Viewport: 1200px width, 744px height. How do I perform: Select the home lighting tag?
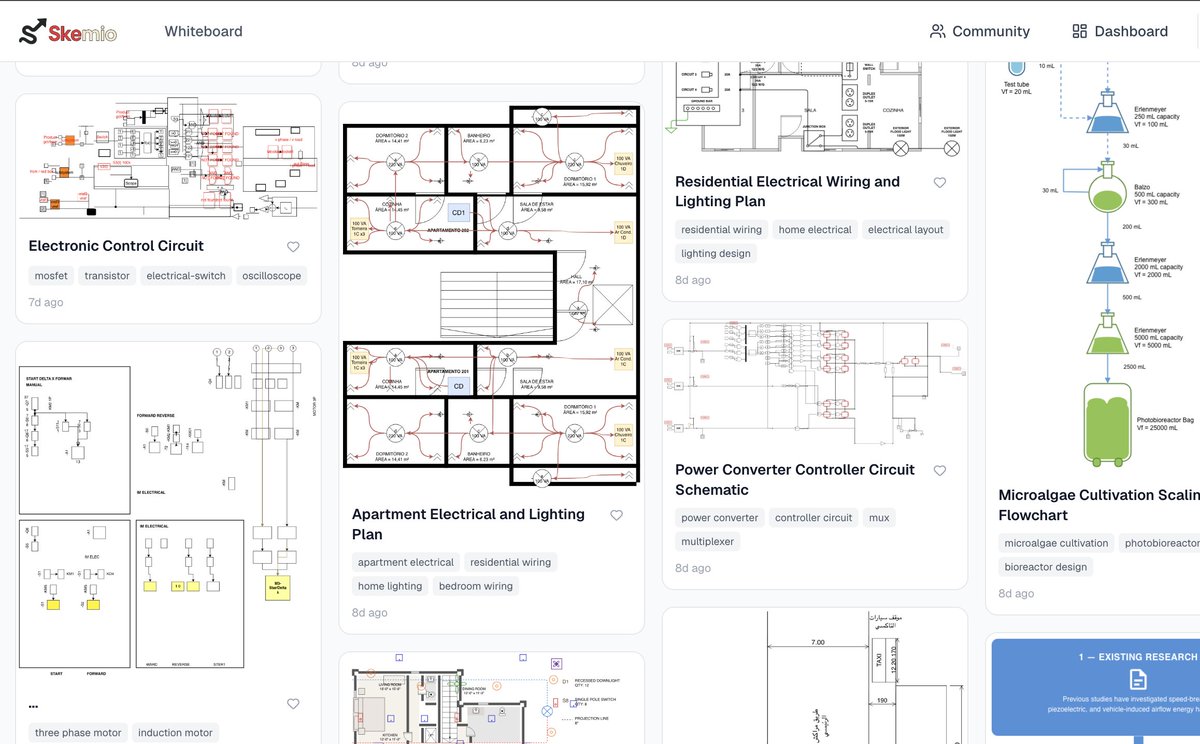(x=390, y=586)
